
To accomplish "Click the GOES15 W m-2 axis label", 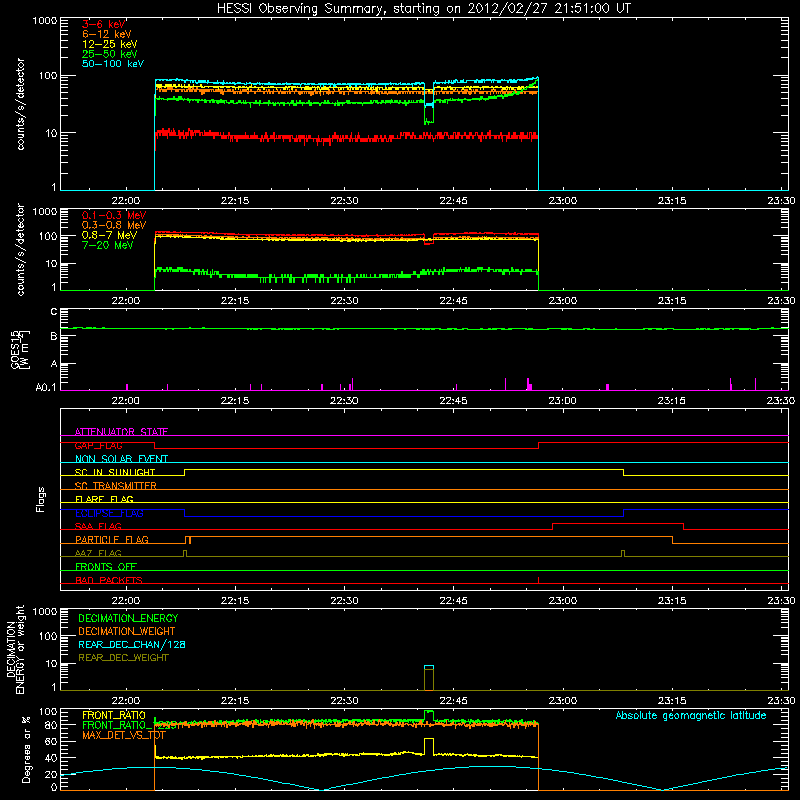I will pyautogui.click(x=20, y=349).
